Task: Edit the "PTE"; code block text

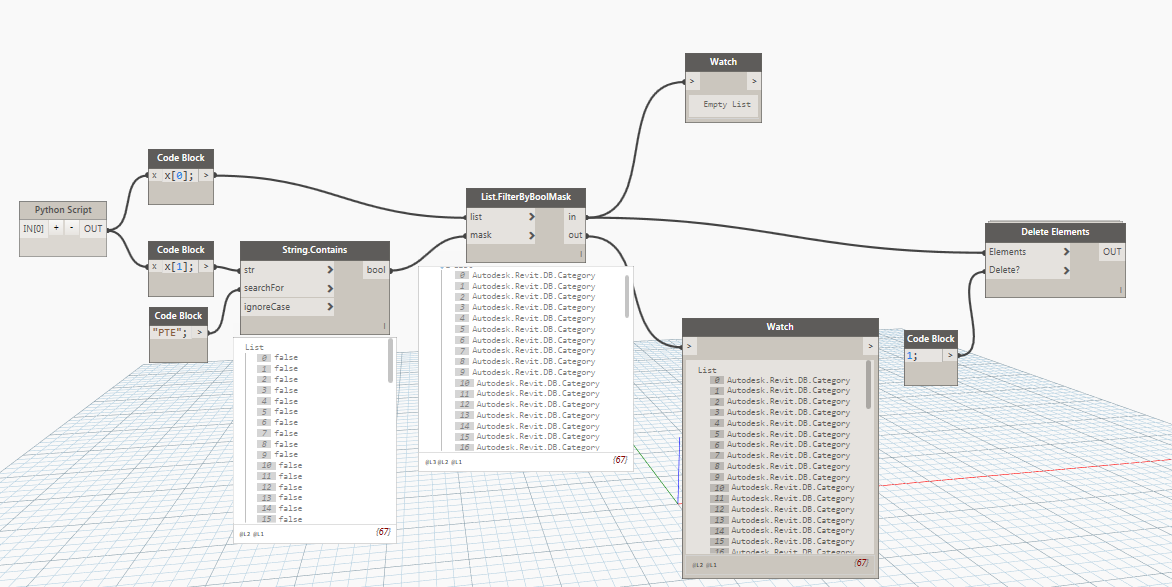Action: pos(171,333)
